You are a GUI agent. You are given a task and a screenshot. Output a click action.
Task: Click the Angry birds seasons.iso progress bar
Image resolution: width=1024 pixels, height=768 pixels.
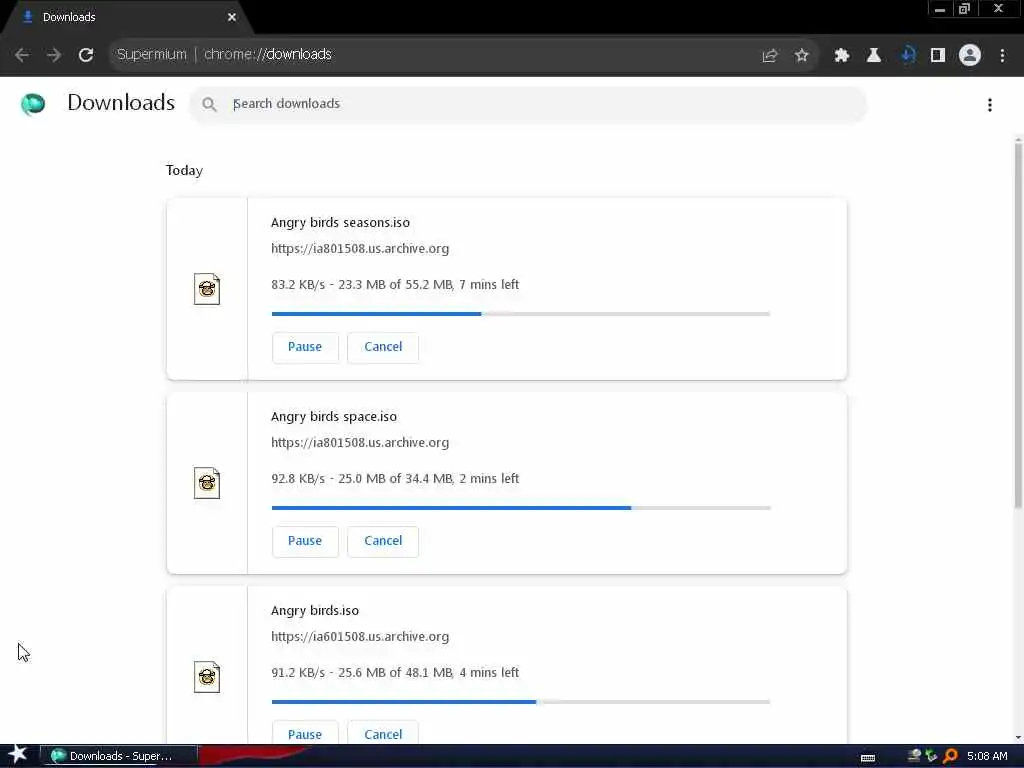coord(520,314)
